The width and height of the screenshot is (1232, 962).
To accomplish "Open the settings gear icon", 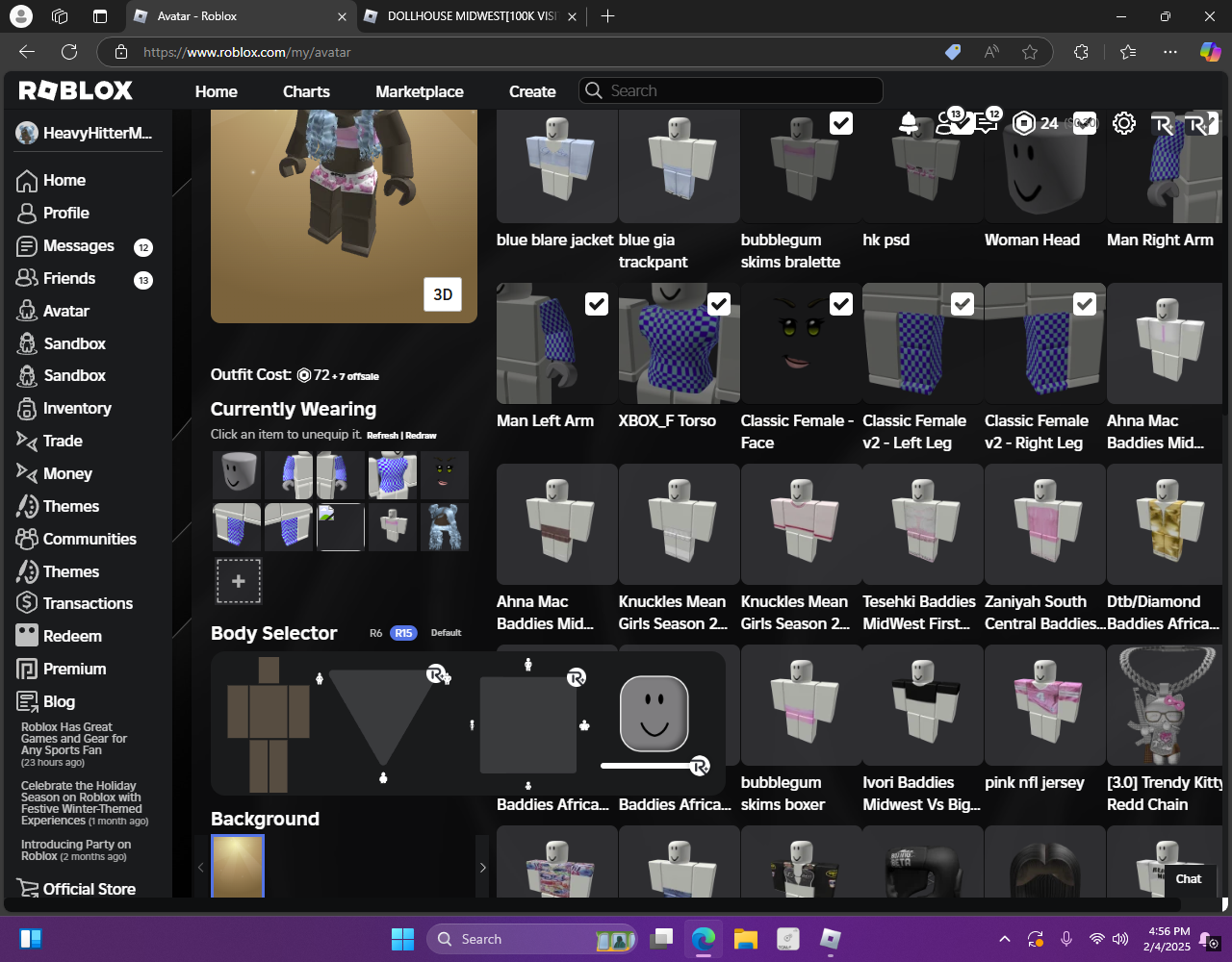I will pos(1123,123).
